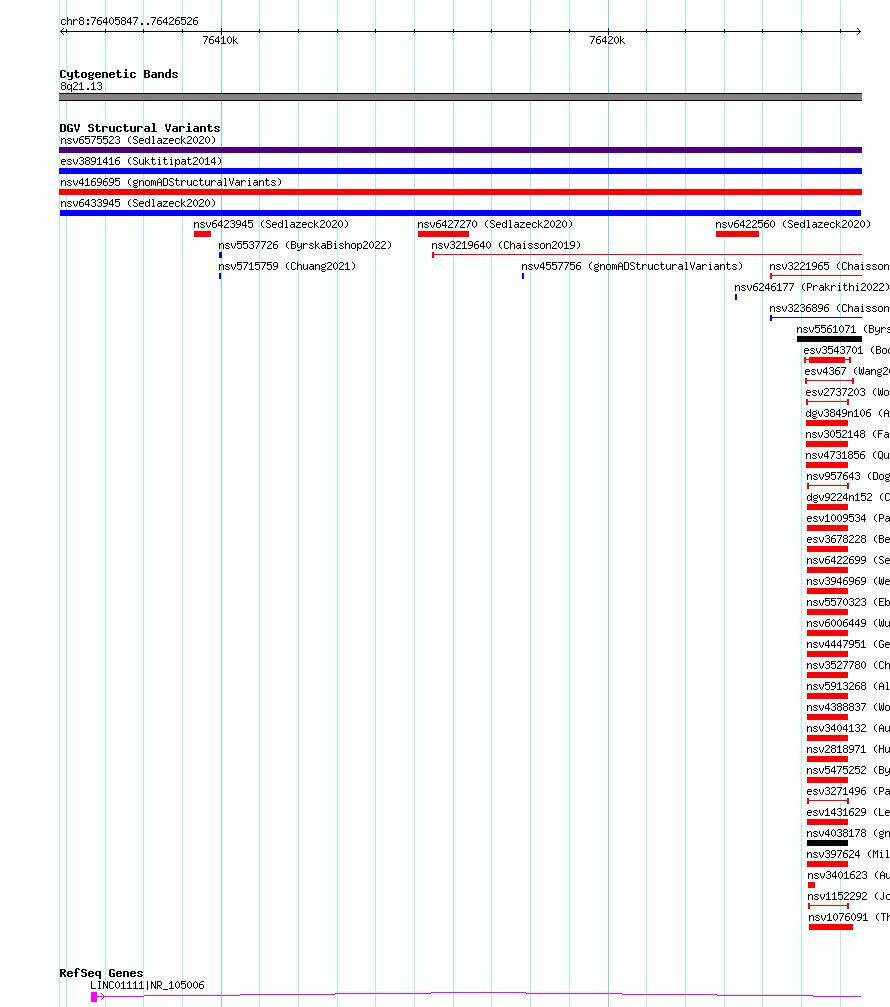Open nsv3527780 variant label
The width and height of the screenshot is (890, 1007).
848,665
